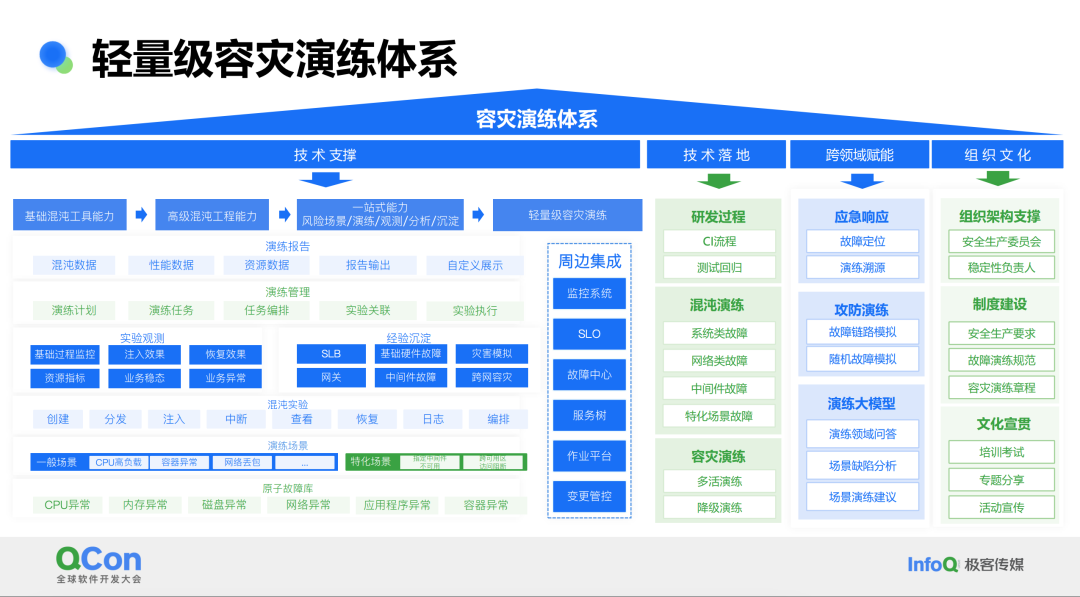Select the 故障中心 block
This screenshot has width=1080, height=597.
click(589, 375)
